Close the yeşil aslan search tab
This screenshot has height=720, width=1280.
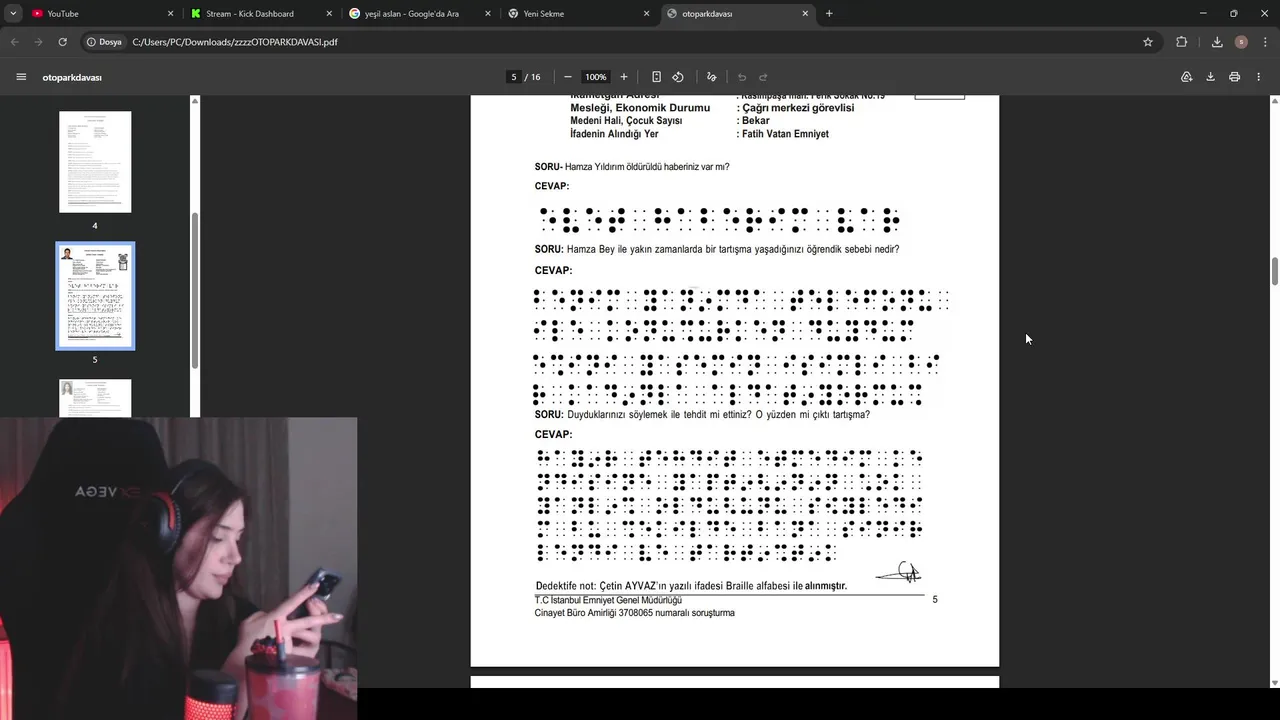(488, 13)
